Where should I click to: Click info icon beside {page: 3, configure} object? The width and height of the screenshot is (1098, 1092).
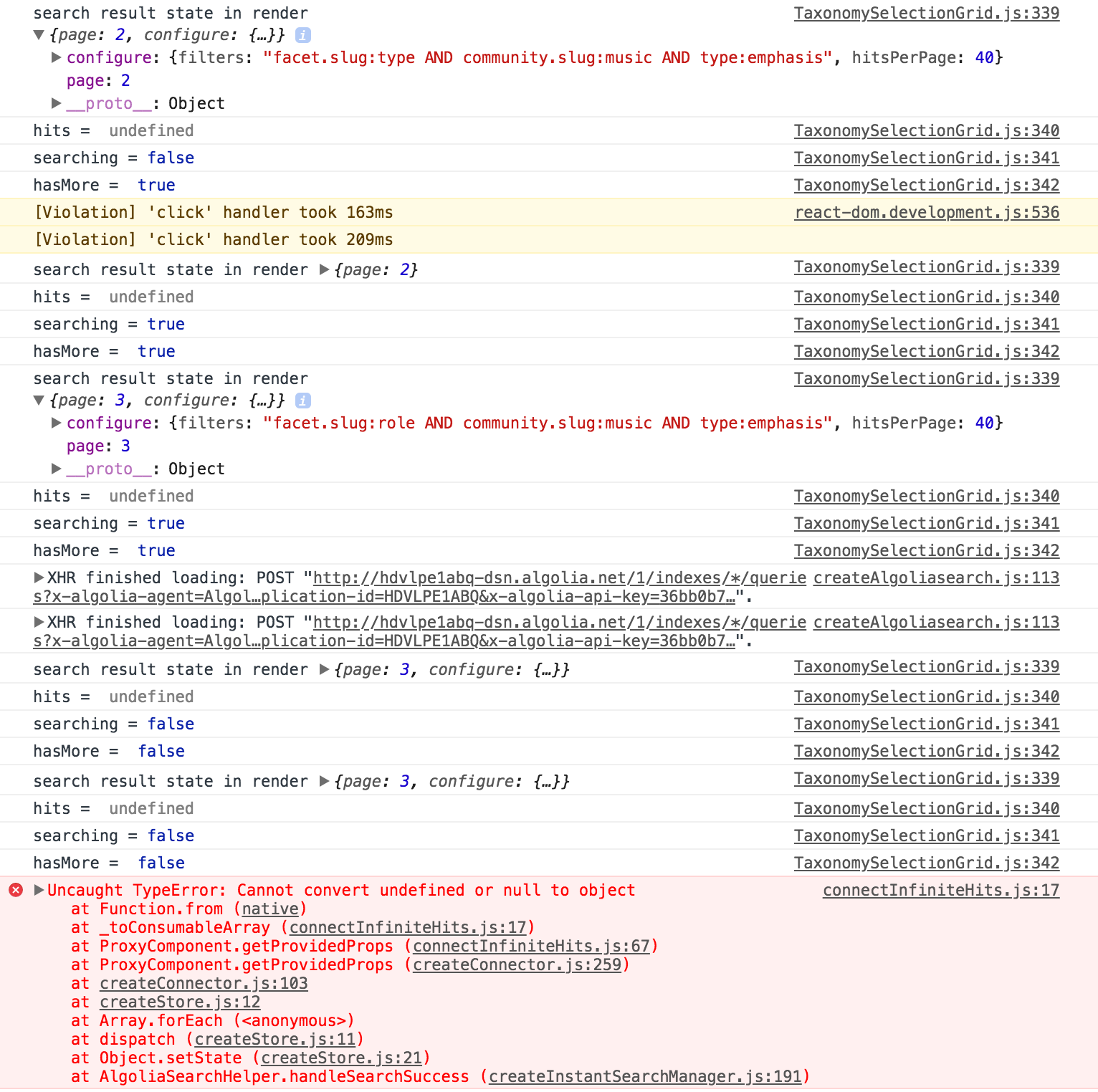(303, 400)
